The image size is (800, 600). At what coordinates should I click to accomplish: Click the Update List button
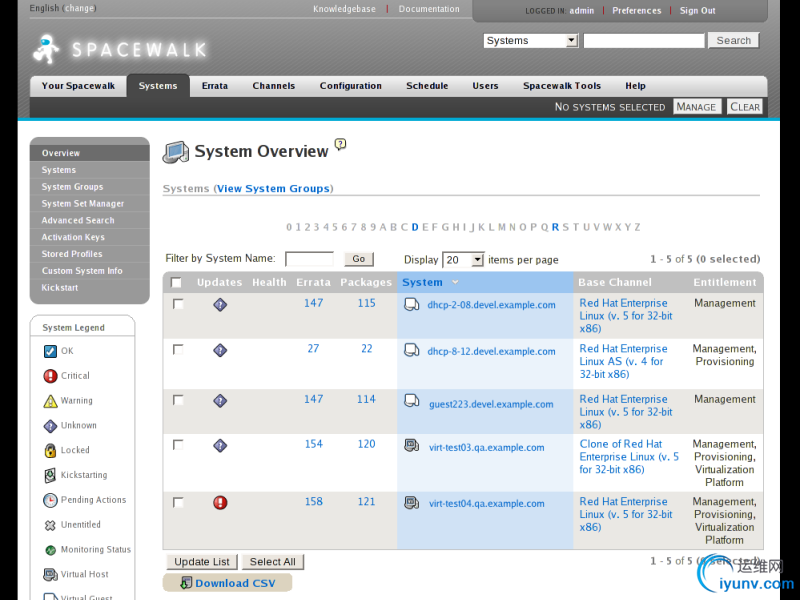pos(202,562)
